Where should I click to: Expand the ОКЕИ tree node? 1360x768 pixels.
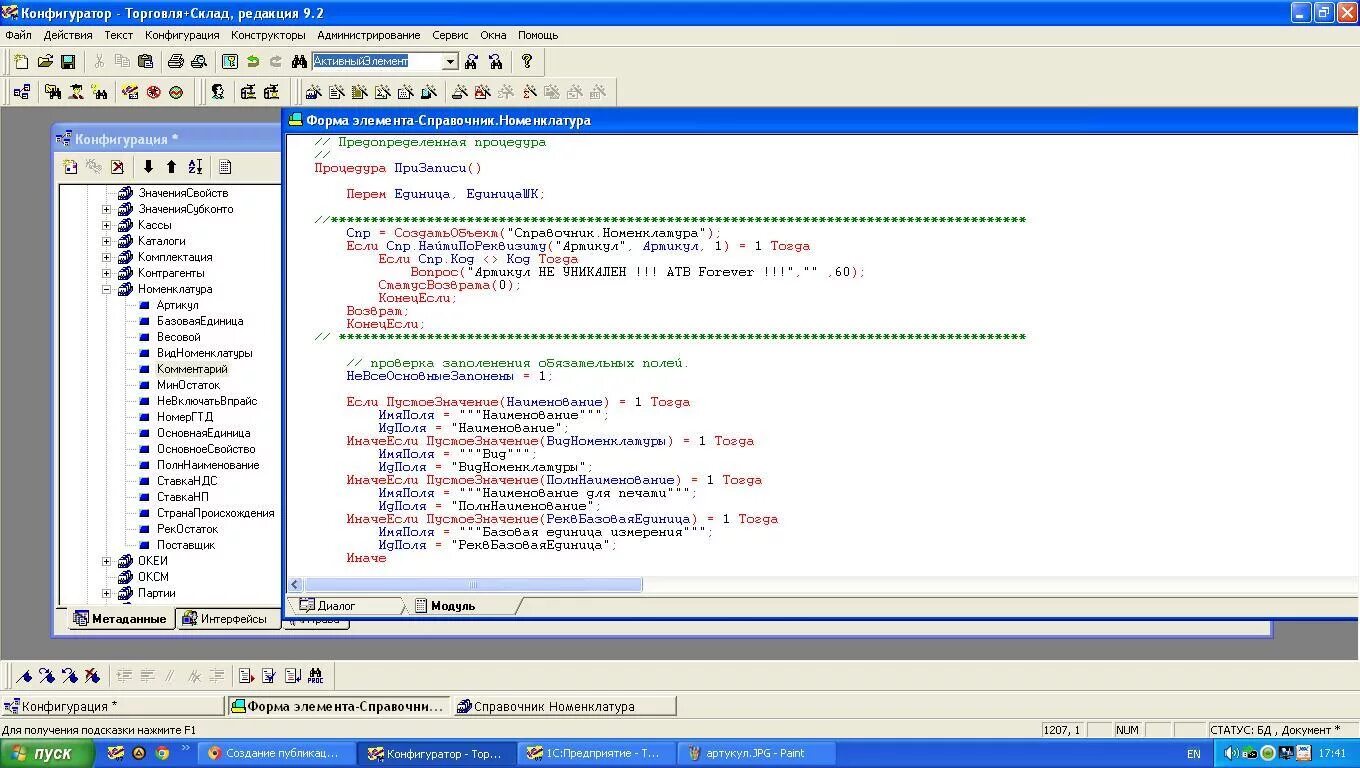(x=107, y=561)
